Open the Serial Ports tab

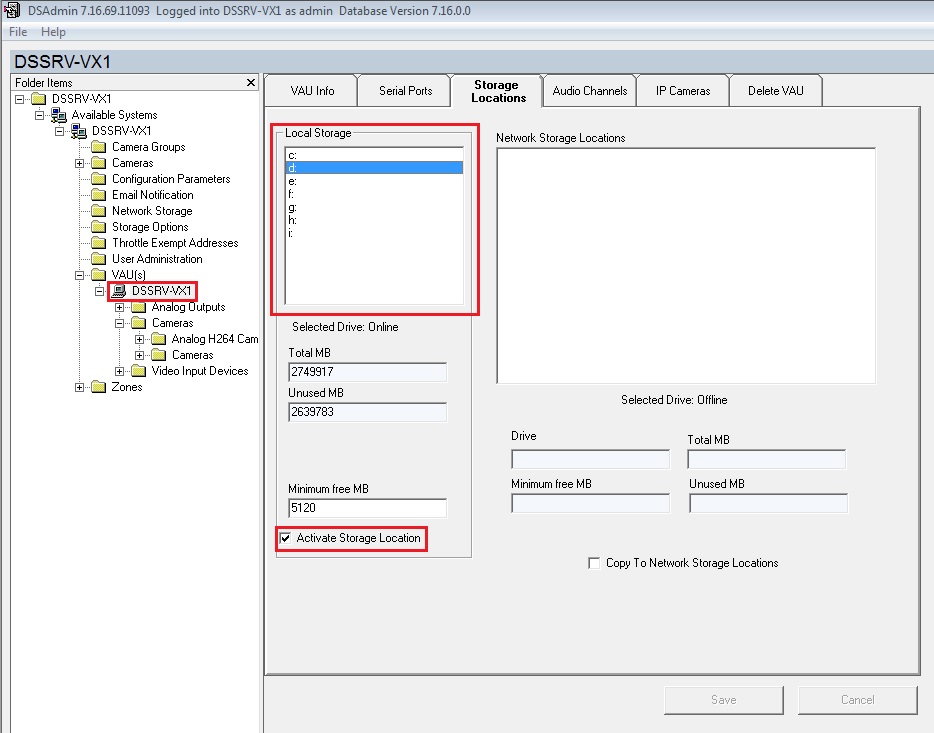tap(404, 90)
